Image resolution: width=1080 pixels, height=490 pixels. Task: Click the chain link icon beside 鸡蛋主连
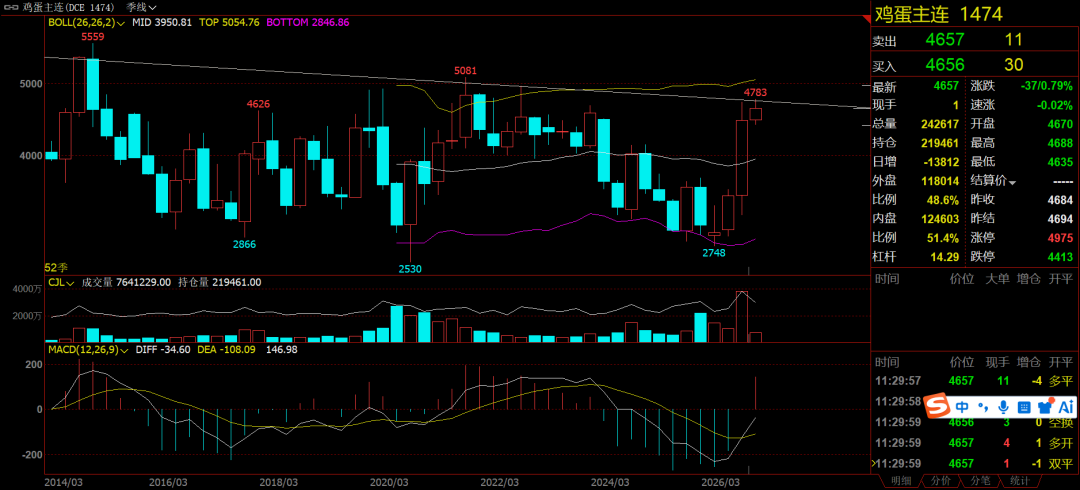point(12,7)
